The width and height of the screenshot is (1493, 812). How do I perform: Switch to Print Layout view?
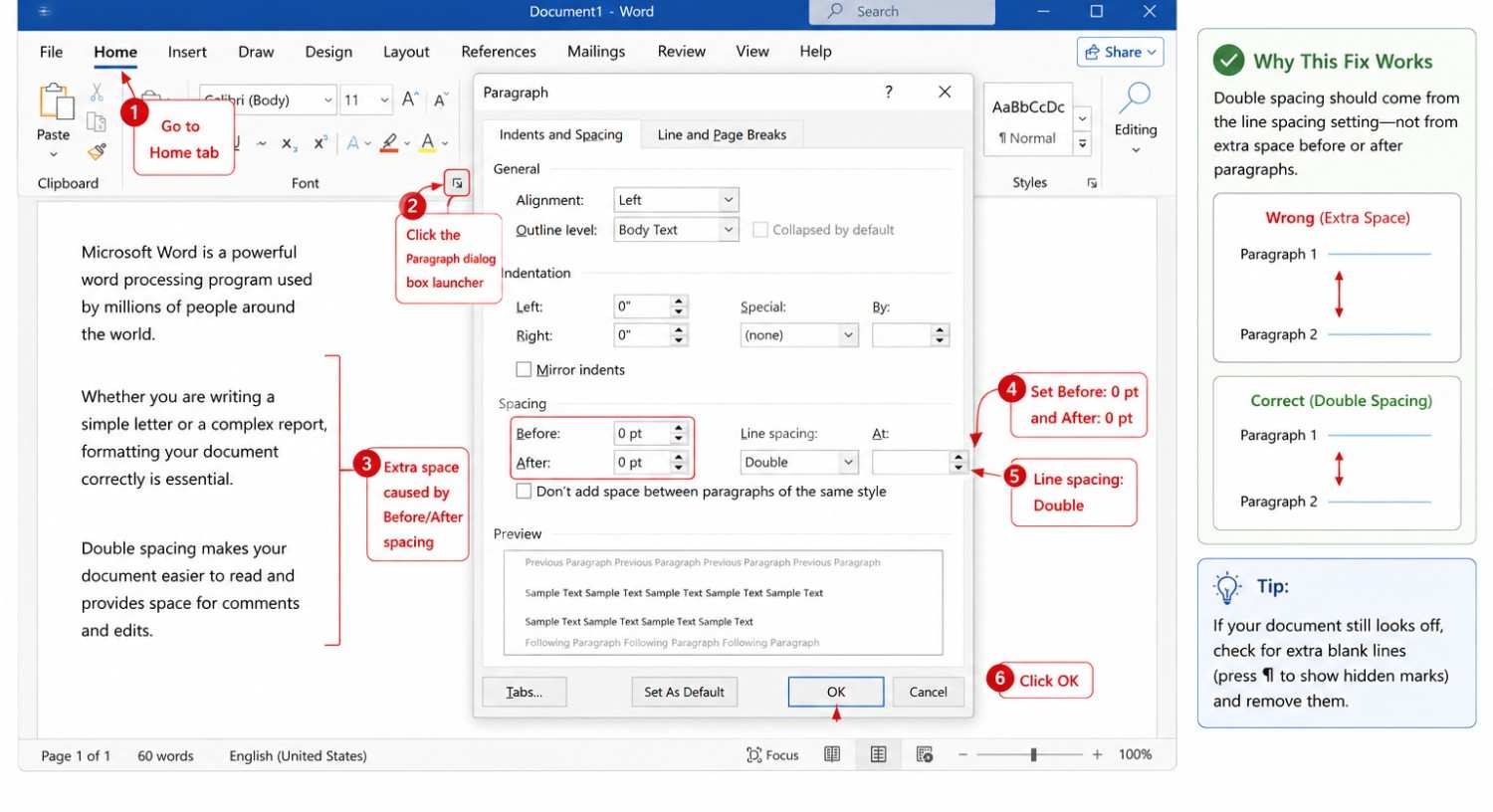878,755
